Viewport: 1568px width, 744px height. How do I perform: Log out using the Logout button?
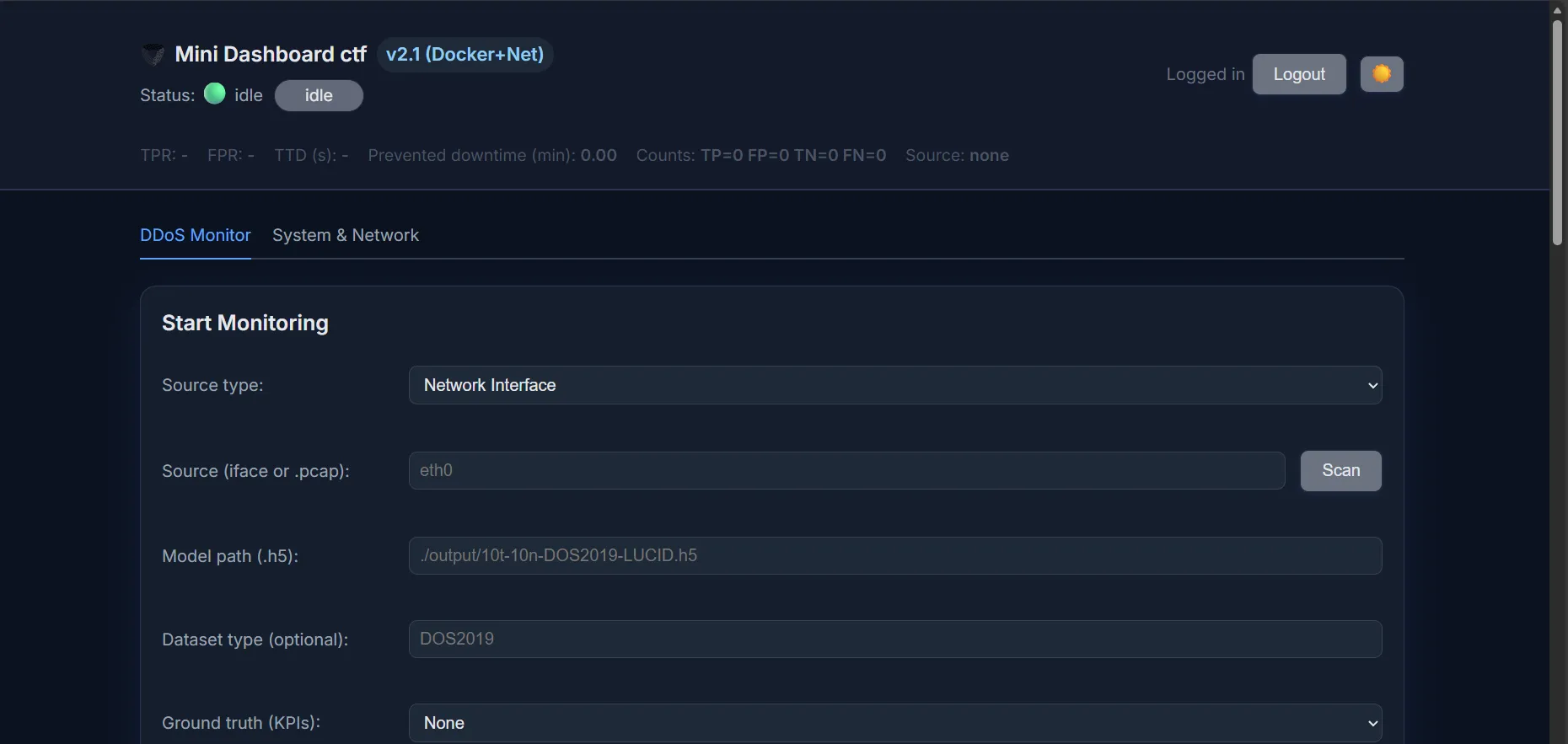coord(1298,74)
